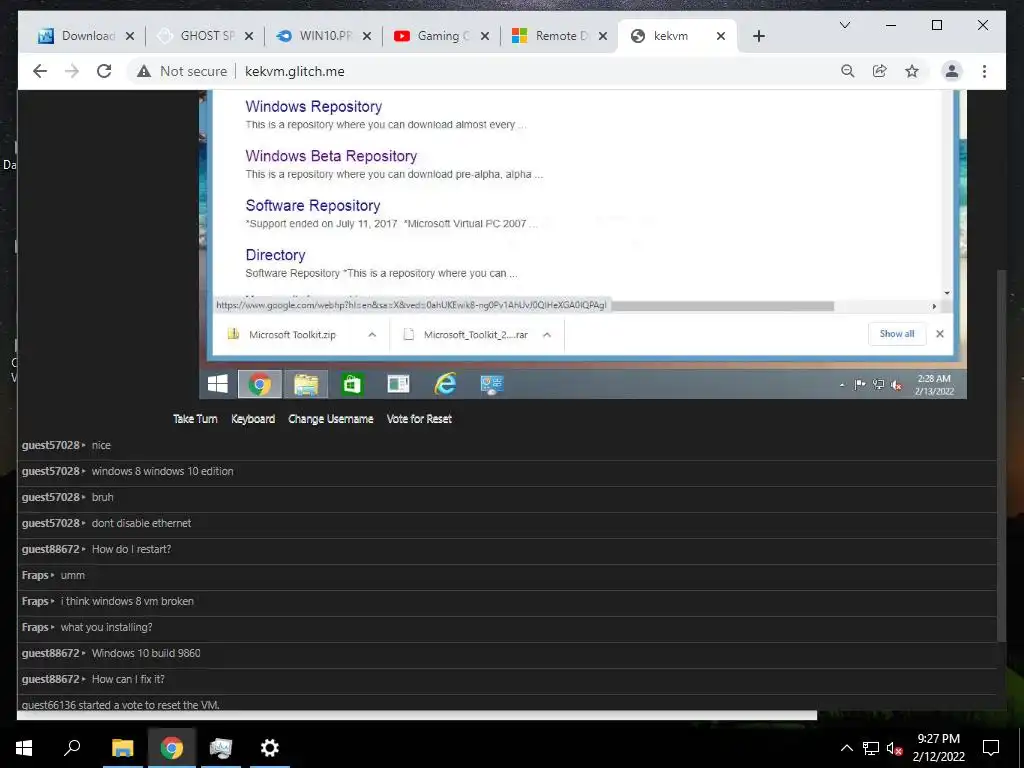
Task: Open a new tab with plus button
Action: pos(758,36)
